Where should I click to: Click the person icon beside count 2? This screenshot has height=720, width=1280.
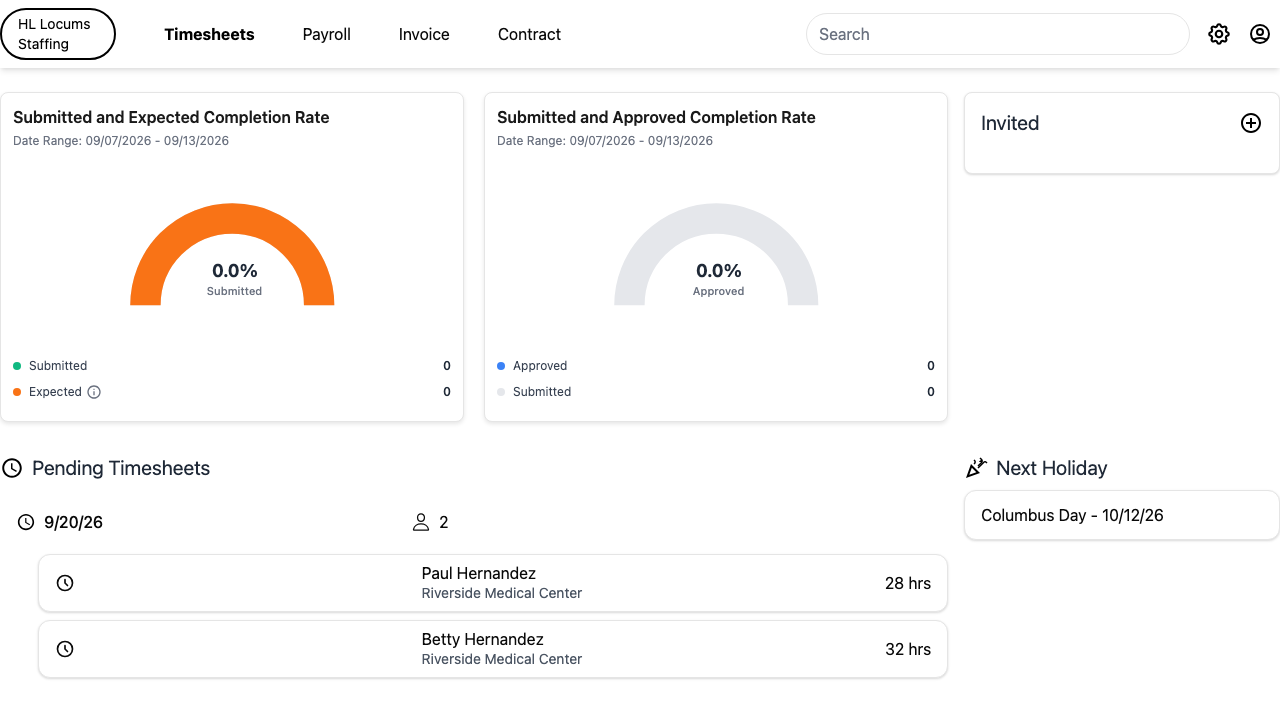tap(421, 522)
